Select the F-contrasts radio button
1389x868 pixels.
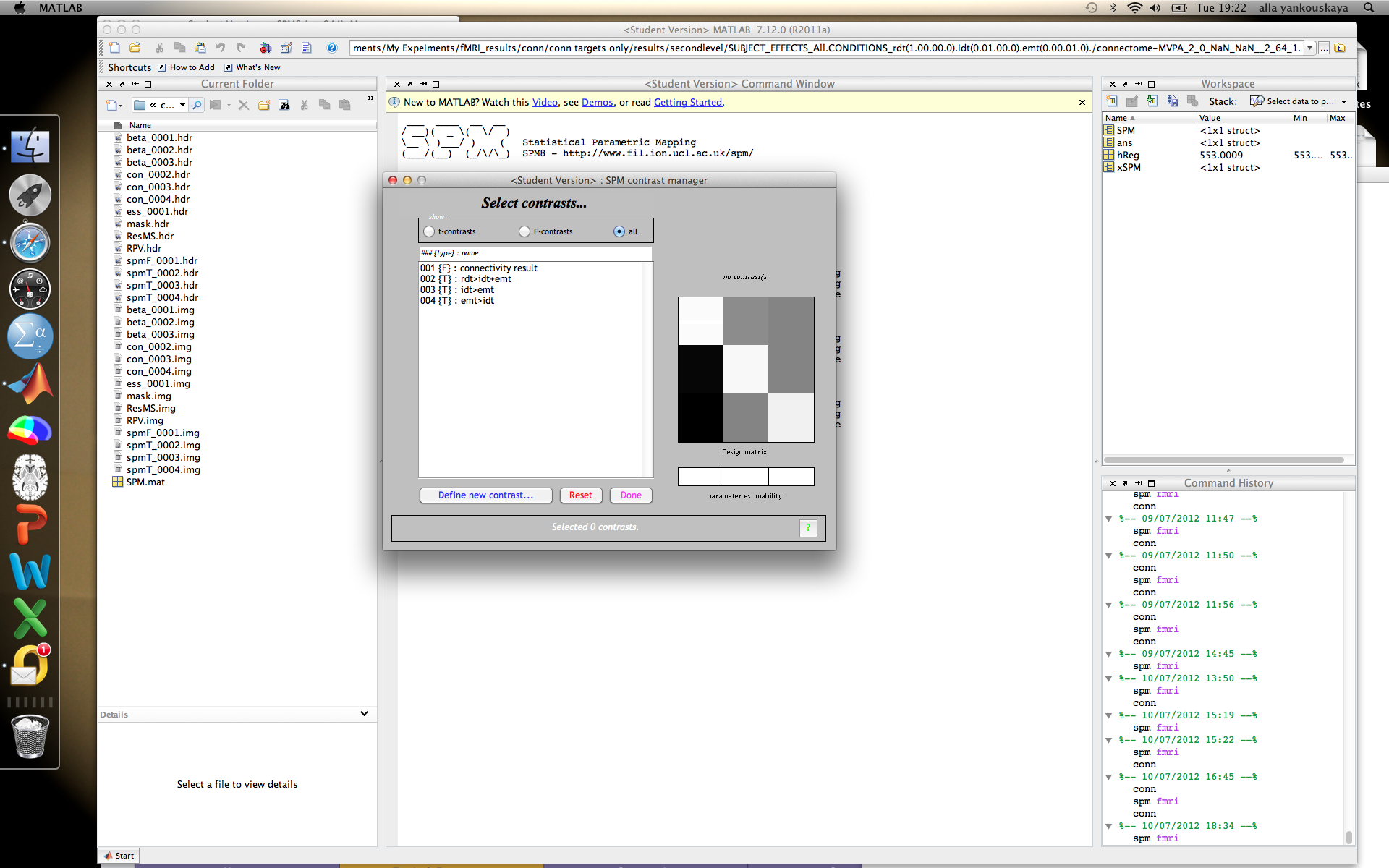click(x=524, y=231)
